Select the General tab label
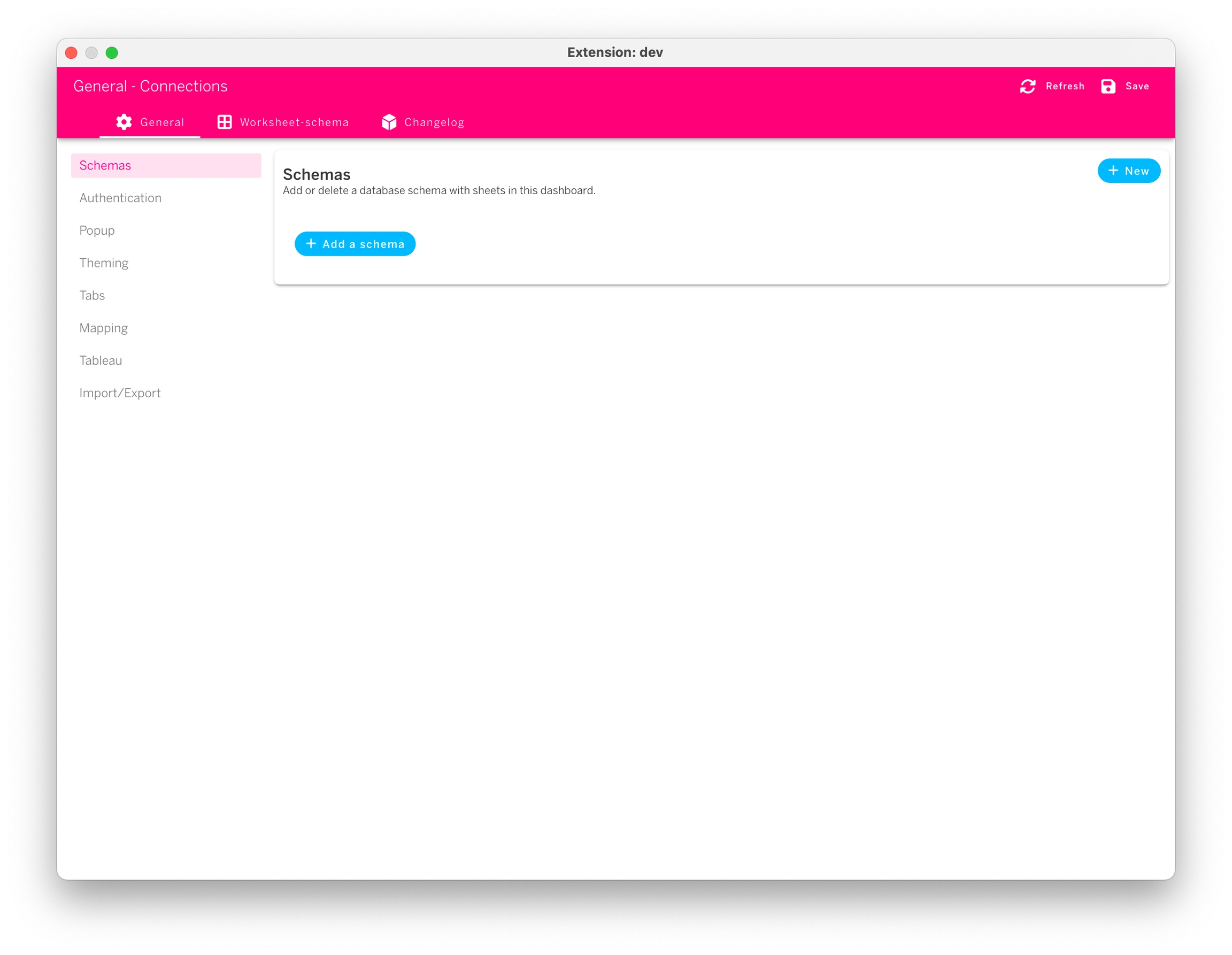This screenshot has width=1232, height=955. [162, 122]
